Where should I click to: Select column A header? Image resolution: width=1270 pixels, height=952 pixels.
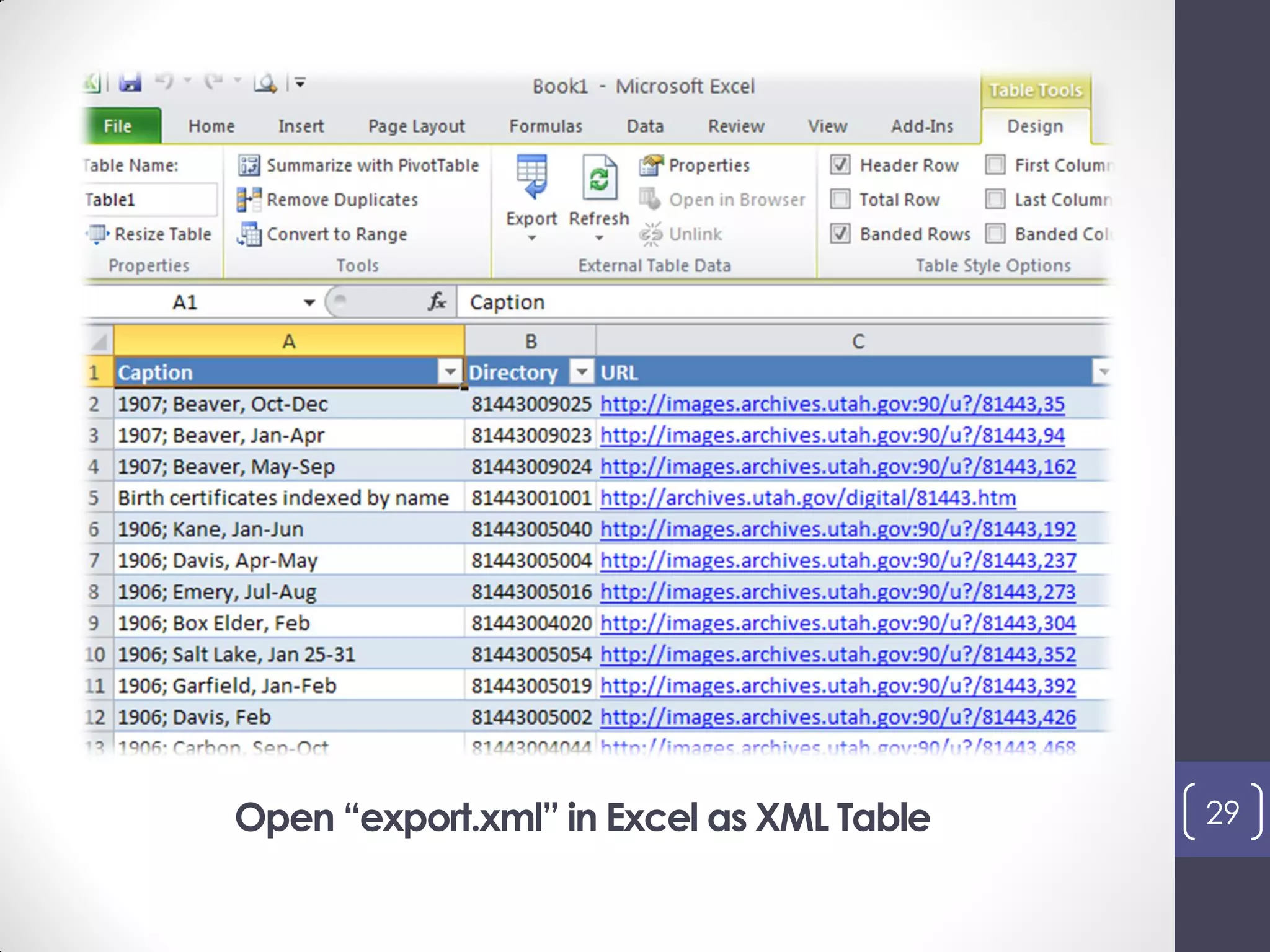[x=289, y=341]
